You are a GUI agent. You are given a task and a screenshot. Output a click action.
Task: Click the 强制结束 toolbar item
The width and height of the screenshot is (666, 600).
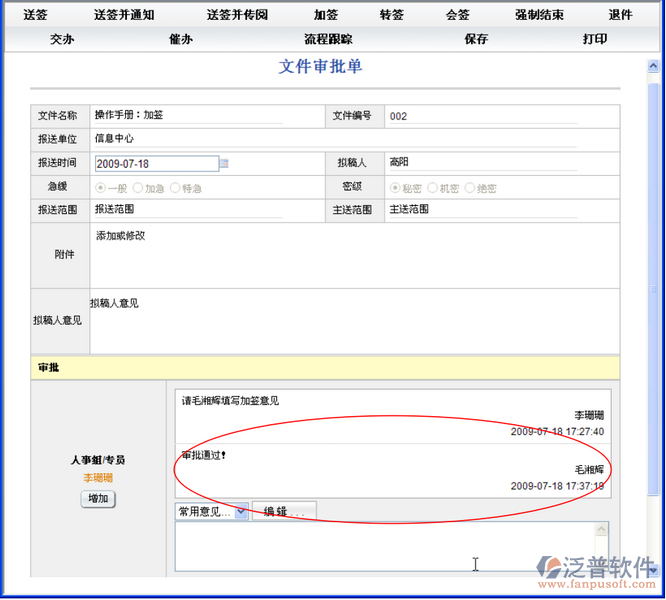pyautogui.click(x=539, y=15)
